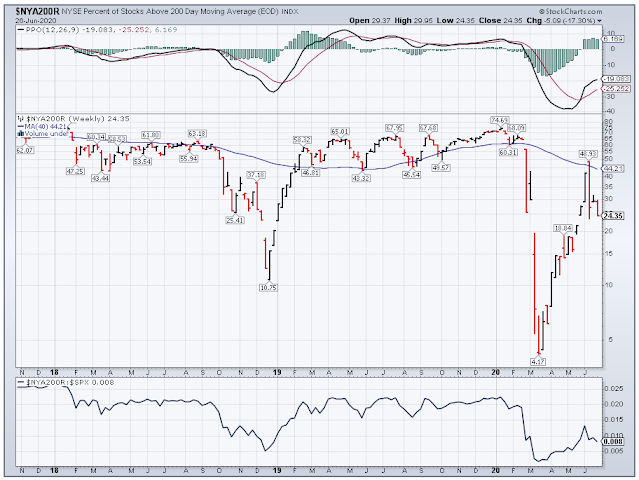
Task: Click the 60.31 low annotation
Action: point(508,152)
